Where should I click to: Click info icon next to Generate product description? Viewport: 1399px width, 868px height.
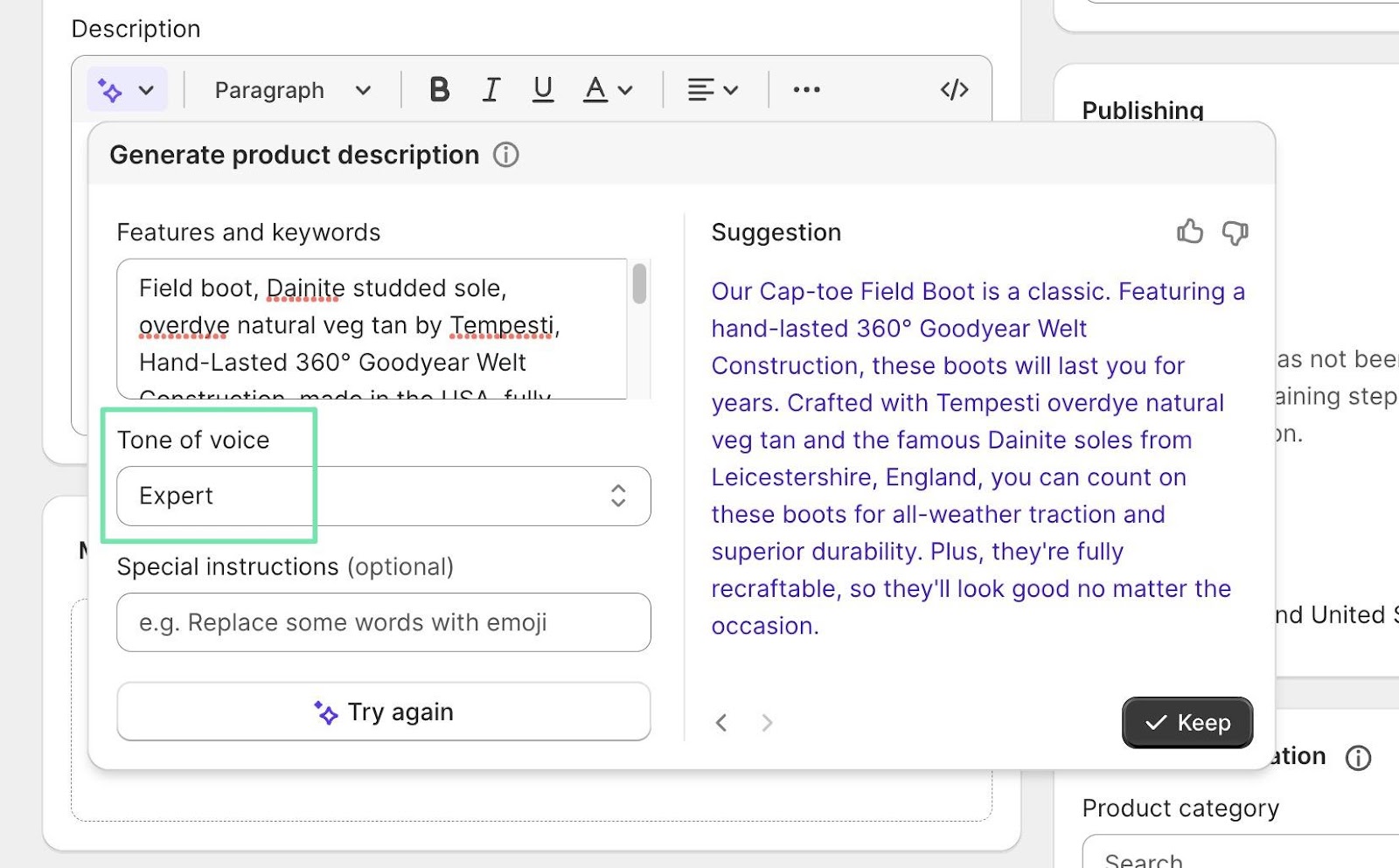pos(506,155)
